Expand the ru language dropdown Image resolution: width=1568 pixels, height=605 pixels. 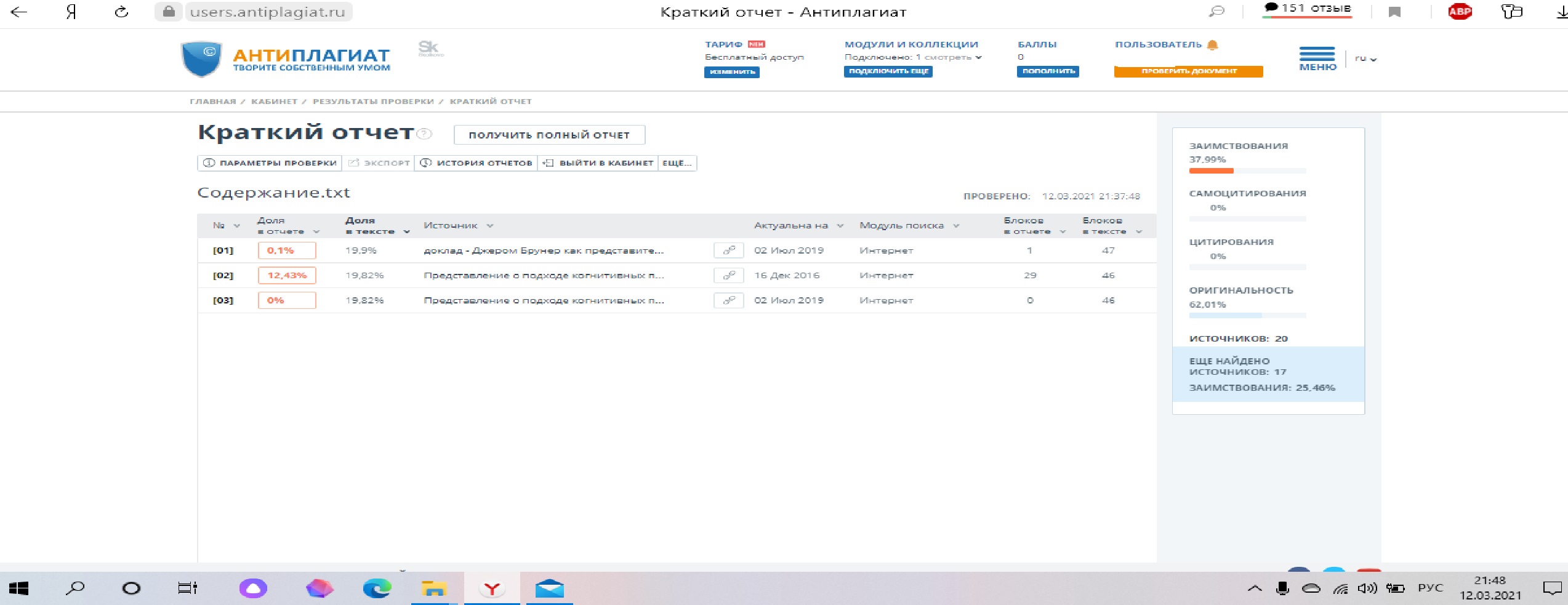pos(1365,58)
